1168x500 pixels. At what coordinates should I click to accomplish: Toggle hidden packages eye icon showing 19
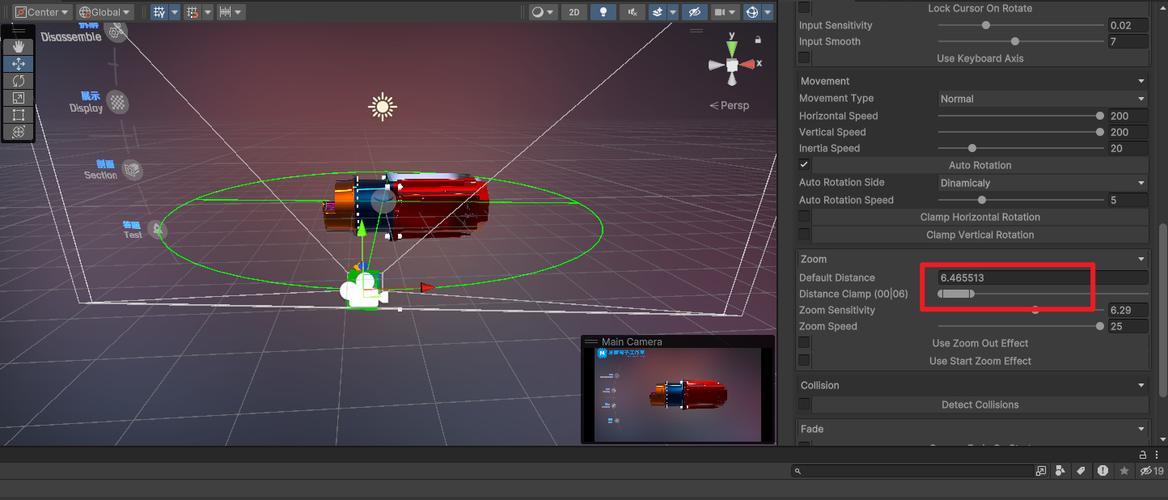1152,471
